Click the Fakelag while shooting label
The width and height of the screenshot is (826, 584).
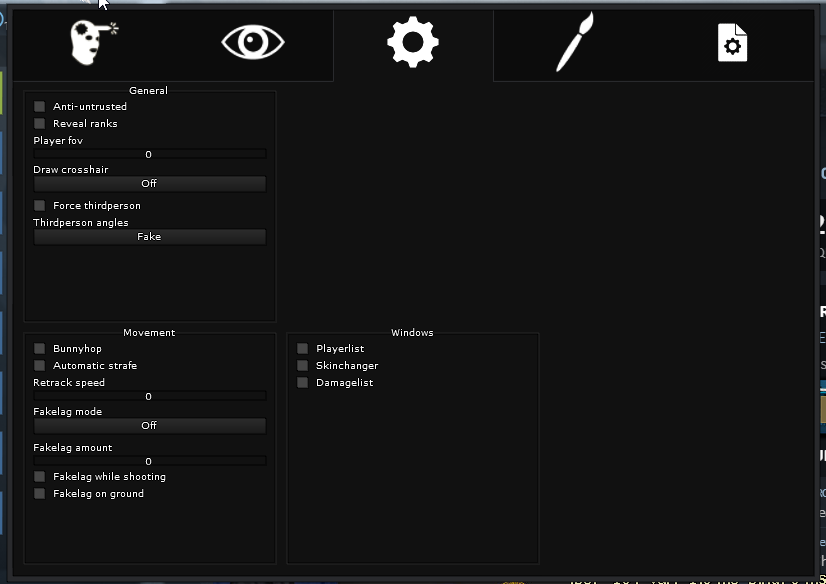click(x=110, y=477)
